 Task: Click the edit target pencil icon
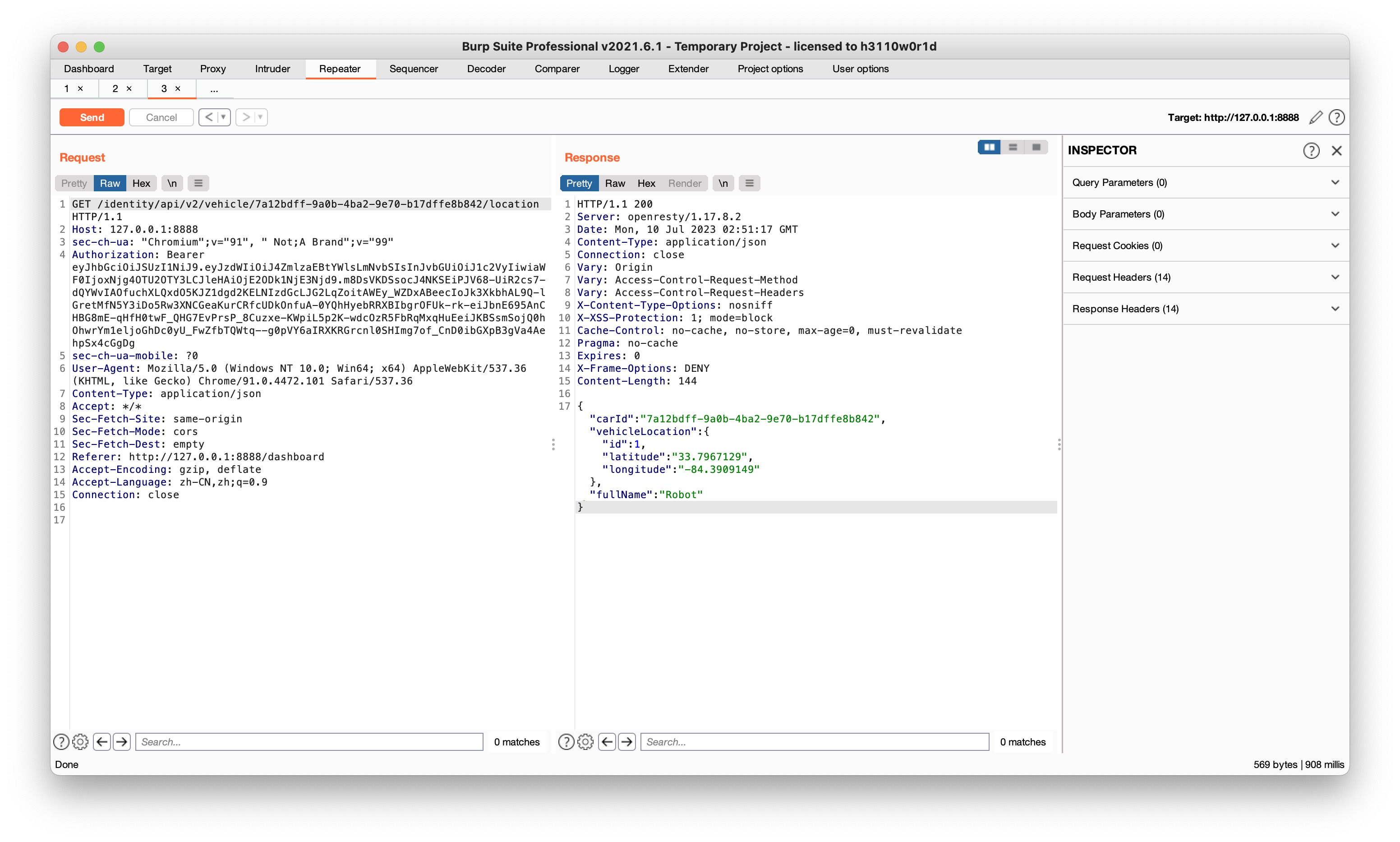click(1316, 117)
